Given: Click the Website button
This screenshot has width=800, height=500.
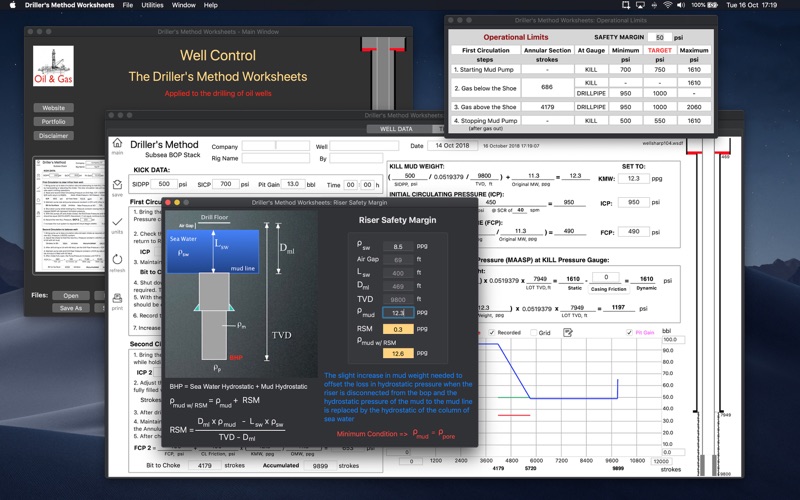Looking at the screenshot, I should [x=54, y=108].
